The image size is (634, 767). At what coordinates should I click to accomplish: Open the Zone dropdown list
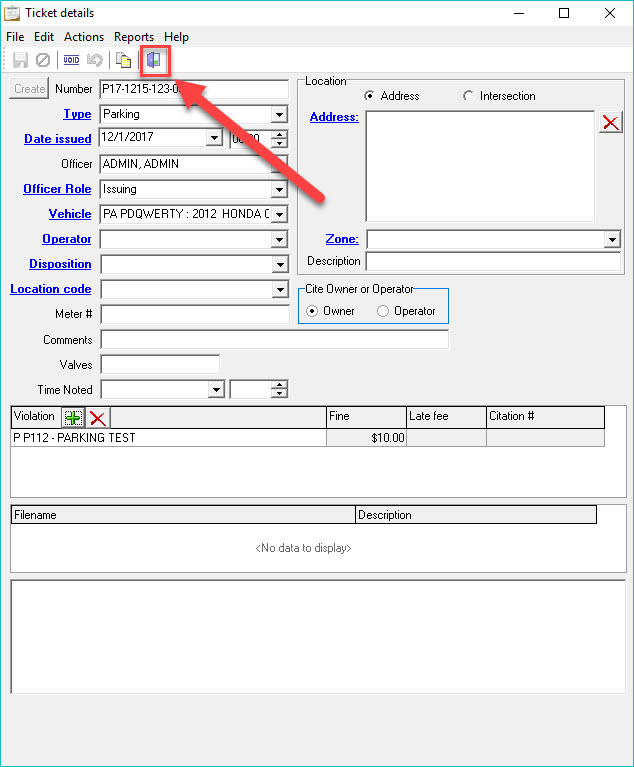point(611,240)
